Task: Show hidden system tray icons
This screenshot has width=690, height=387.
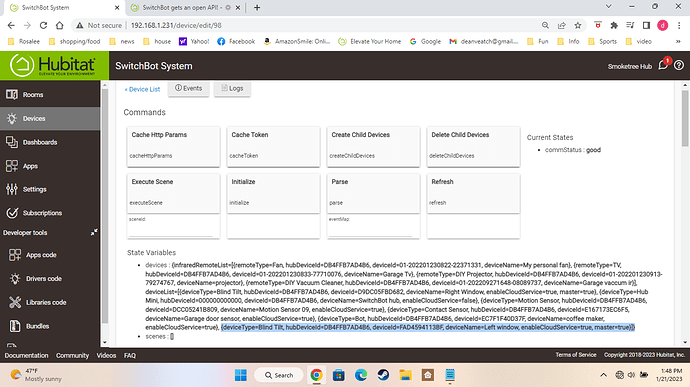Action: click(x=603, y=375)
